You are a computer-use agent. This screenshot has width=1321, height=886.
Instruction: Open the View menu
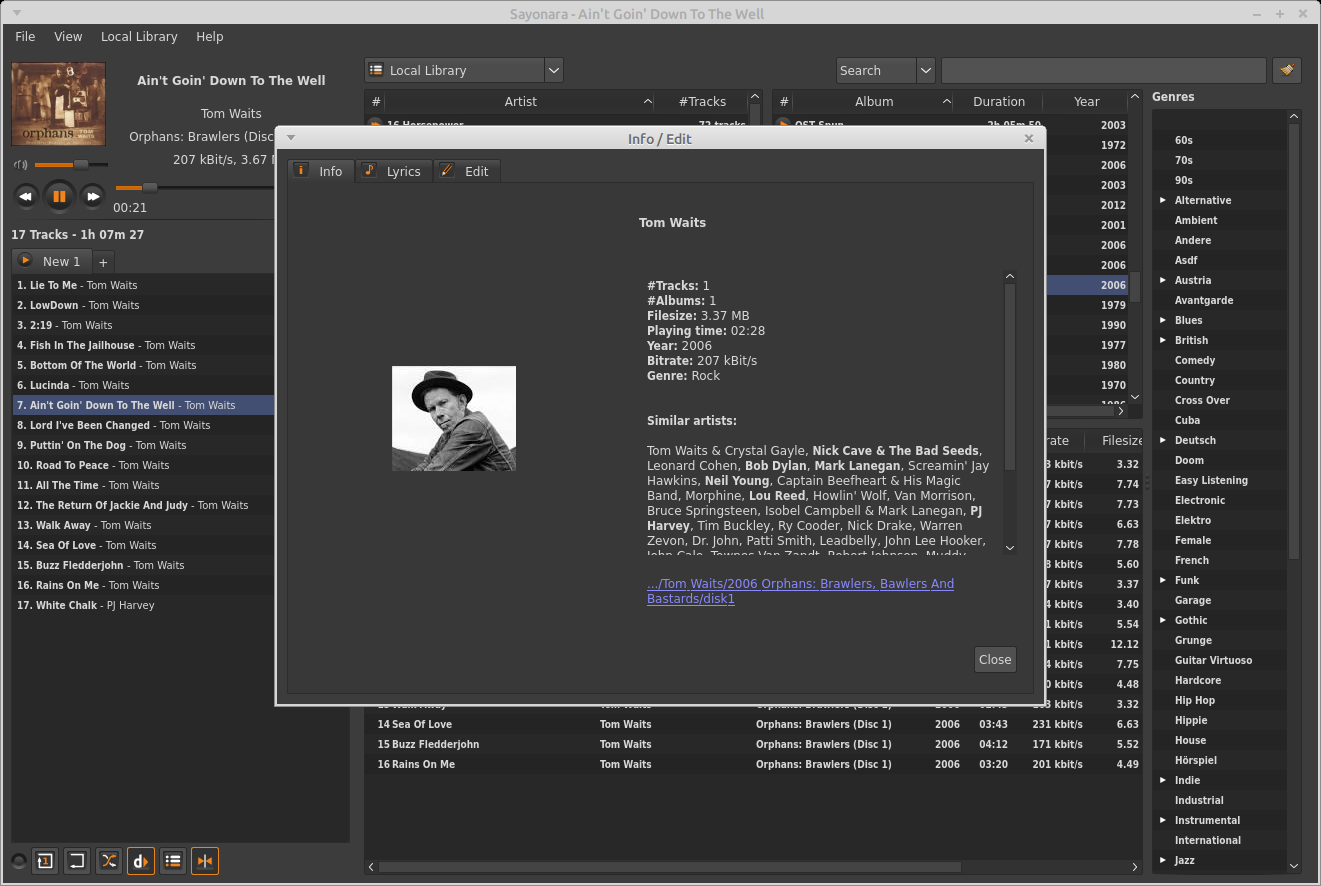(68, 36)
